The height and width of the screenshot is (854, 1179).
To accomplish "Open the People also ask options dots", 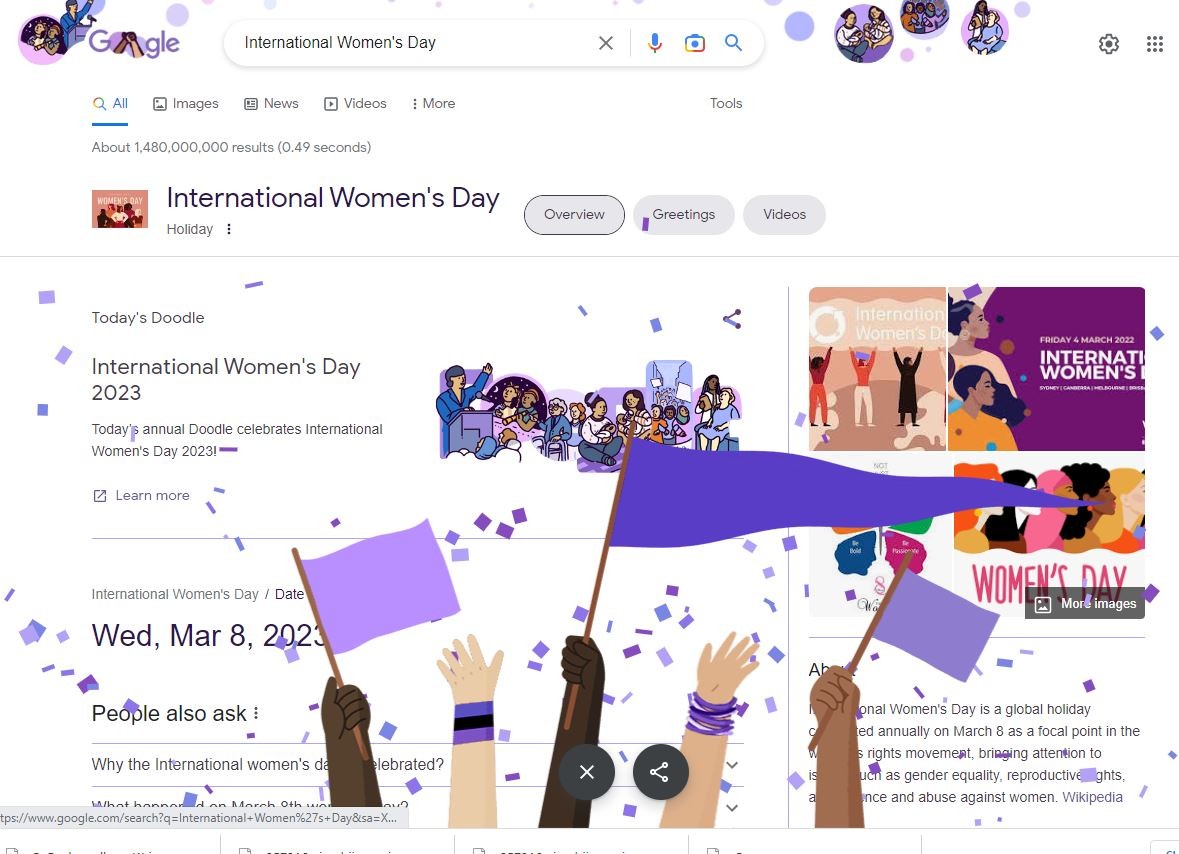I will coord(256,713).
